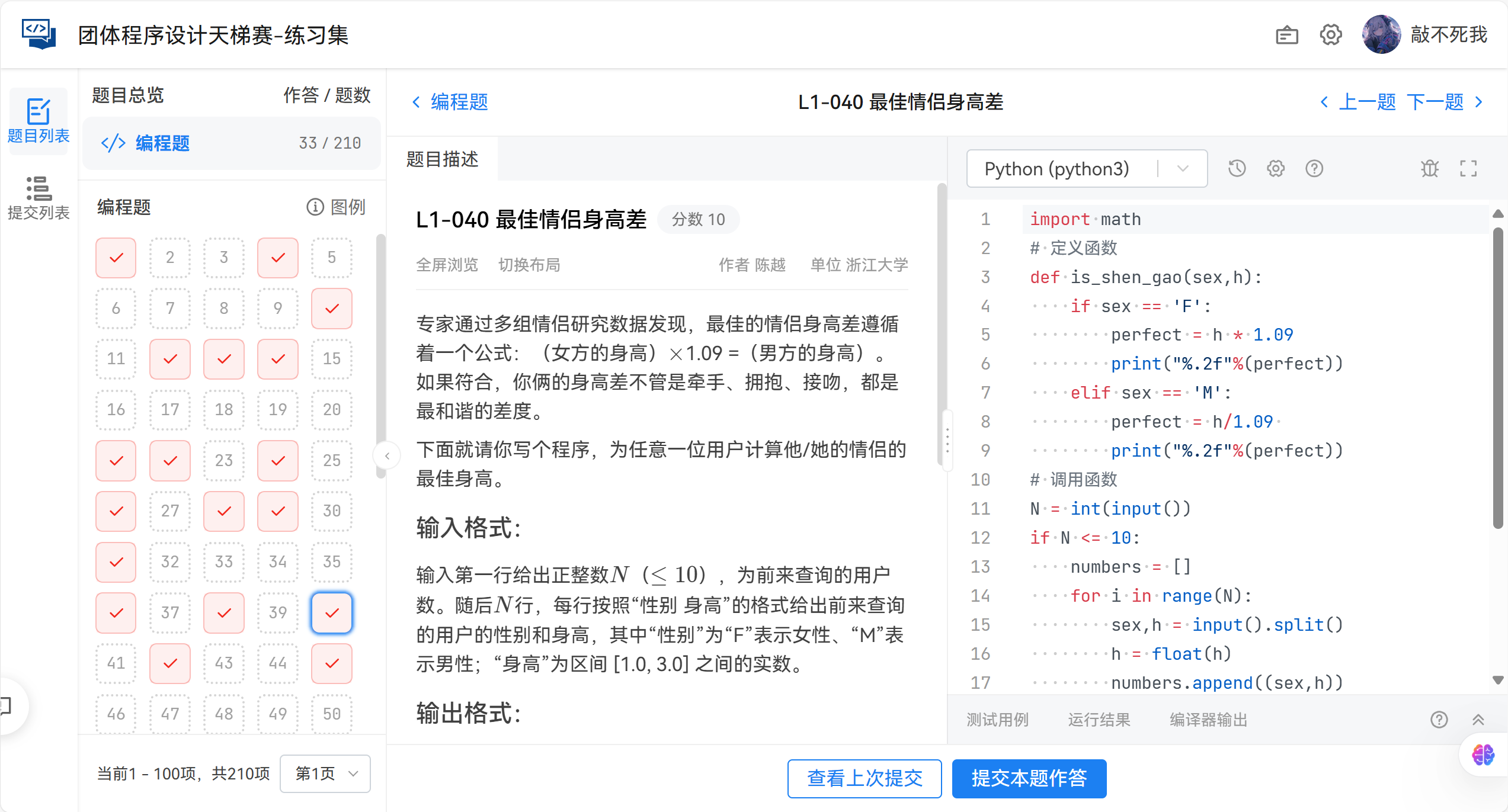Image resolution: width=1508 pixels, height=812 pixels.
Task: Click the editor help question mark icon
Action: [x=1314, y=169]
